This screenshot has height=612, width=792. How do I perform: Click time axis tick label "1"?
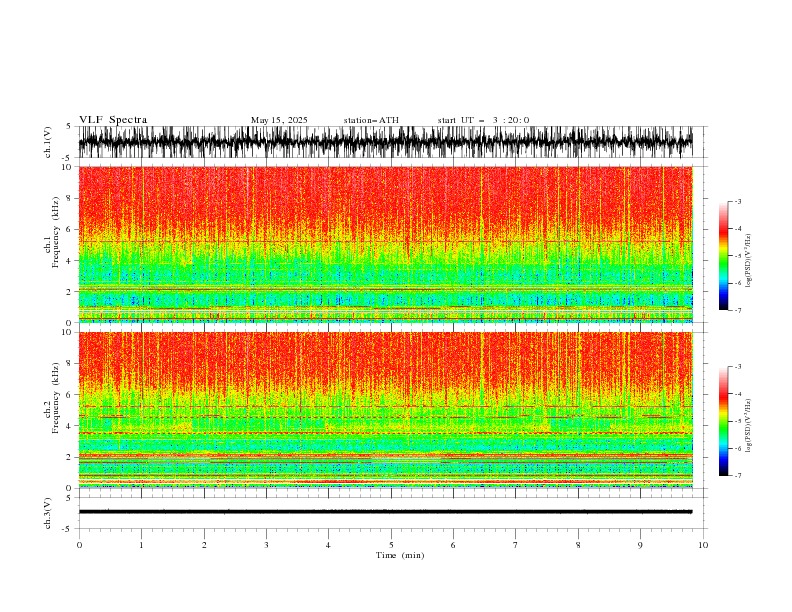click(141, 545)
